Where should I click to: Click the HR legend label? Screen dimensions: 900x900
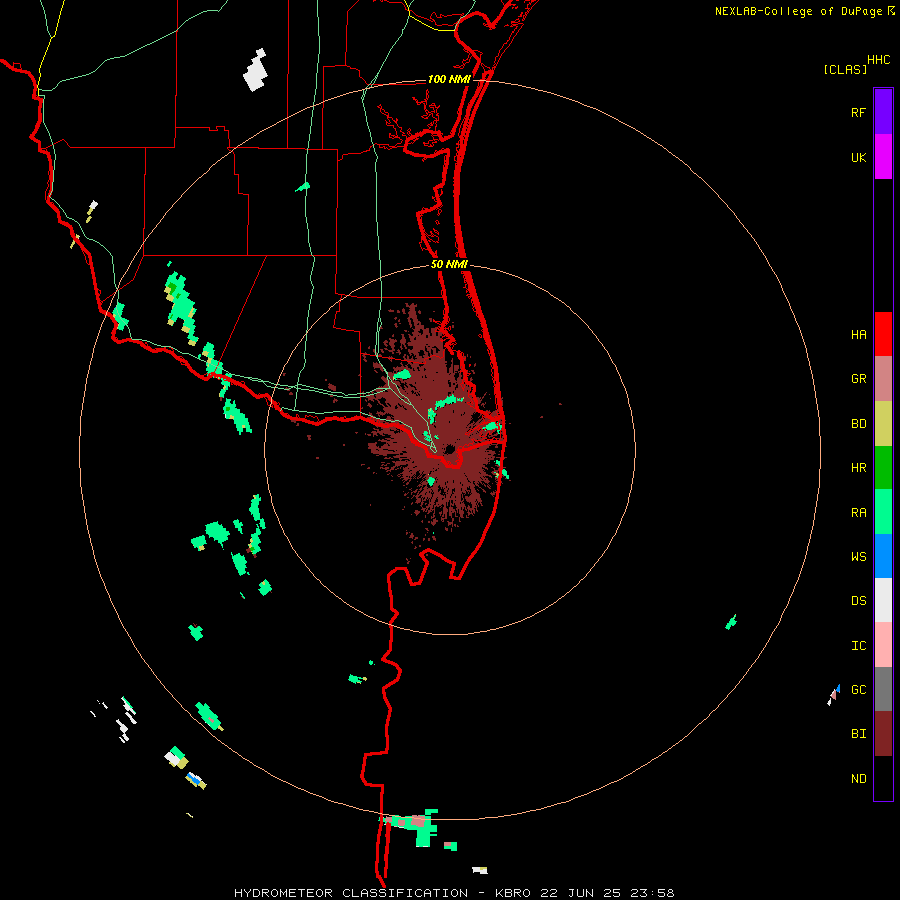[x=858, y=468]
